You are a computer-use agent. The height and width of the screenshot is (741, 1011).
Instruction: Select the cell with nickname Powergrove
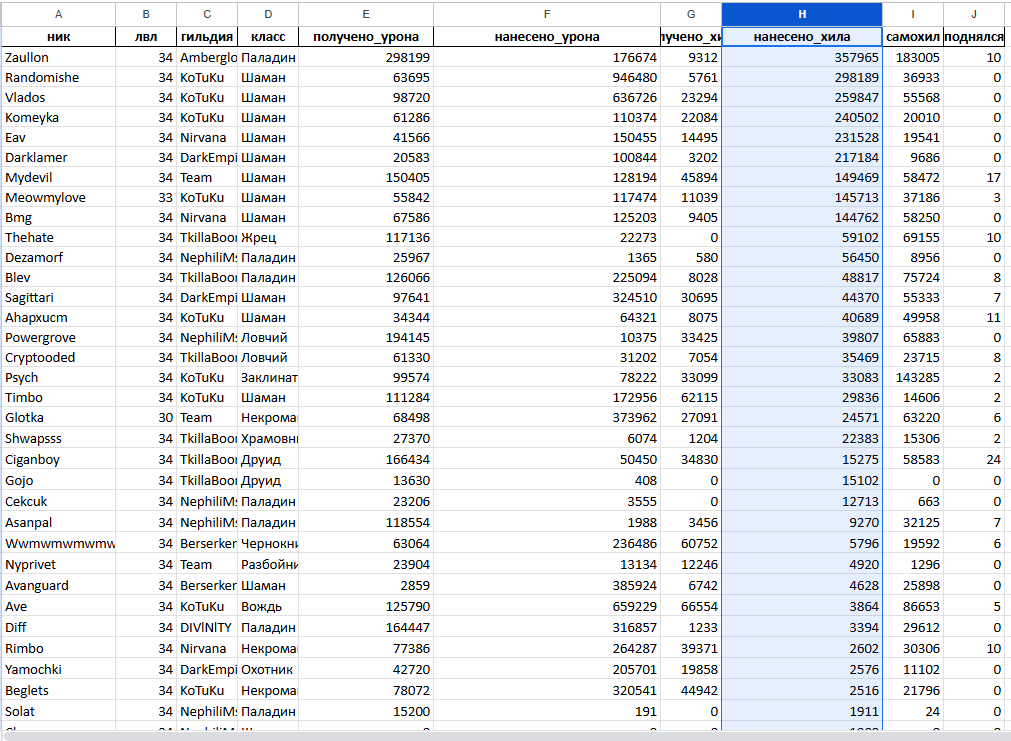coord(58,337)
